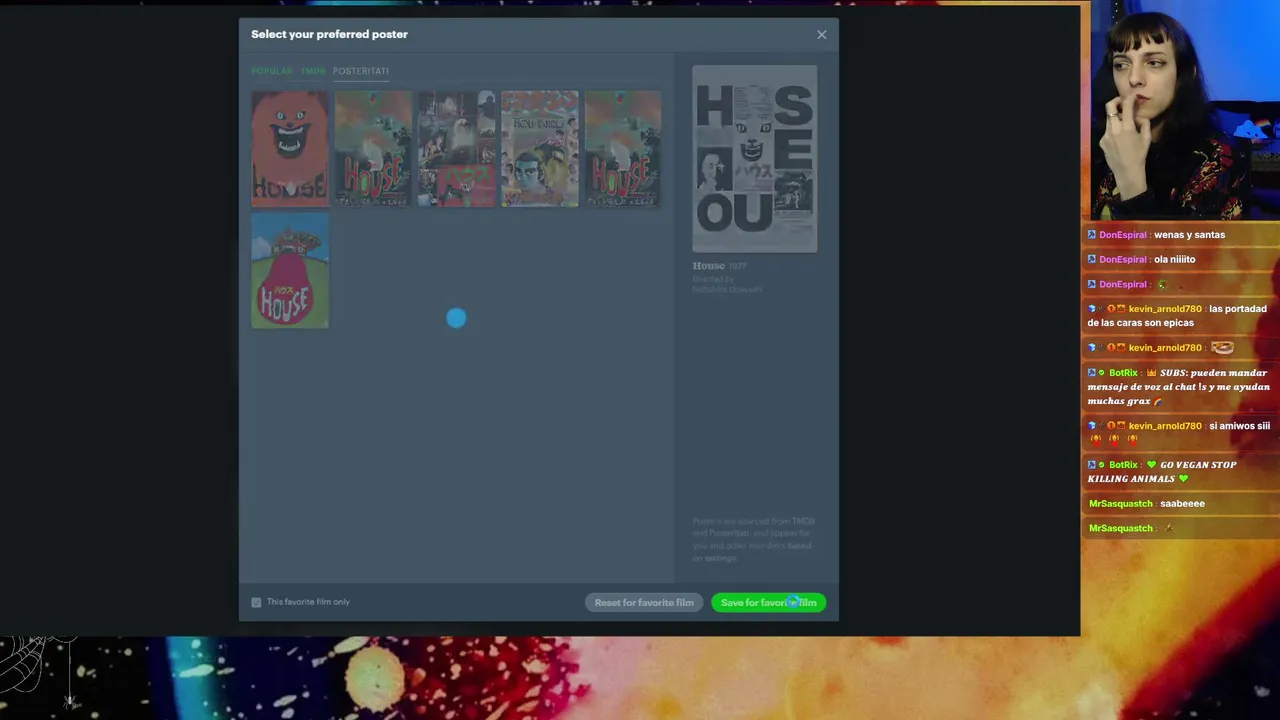Click BotRix's 'GO VEGAN STOP KILLING ANIMALS' message
Image resolution: width=1280 pixels, height=720 pixels.
[x=1162, y=472]
